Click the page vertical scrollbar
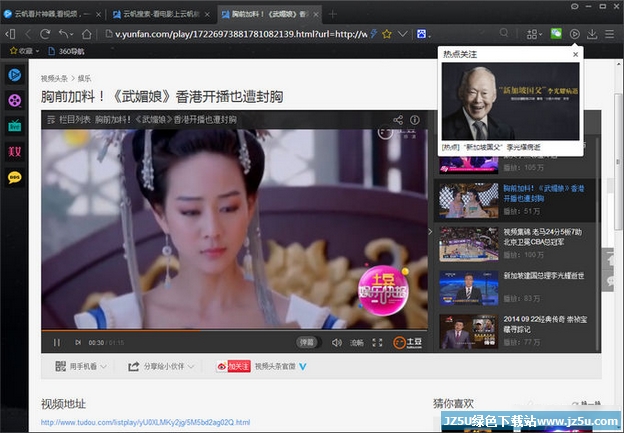 [x=618, y=161]
